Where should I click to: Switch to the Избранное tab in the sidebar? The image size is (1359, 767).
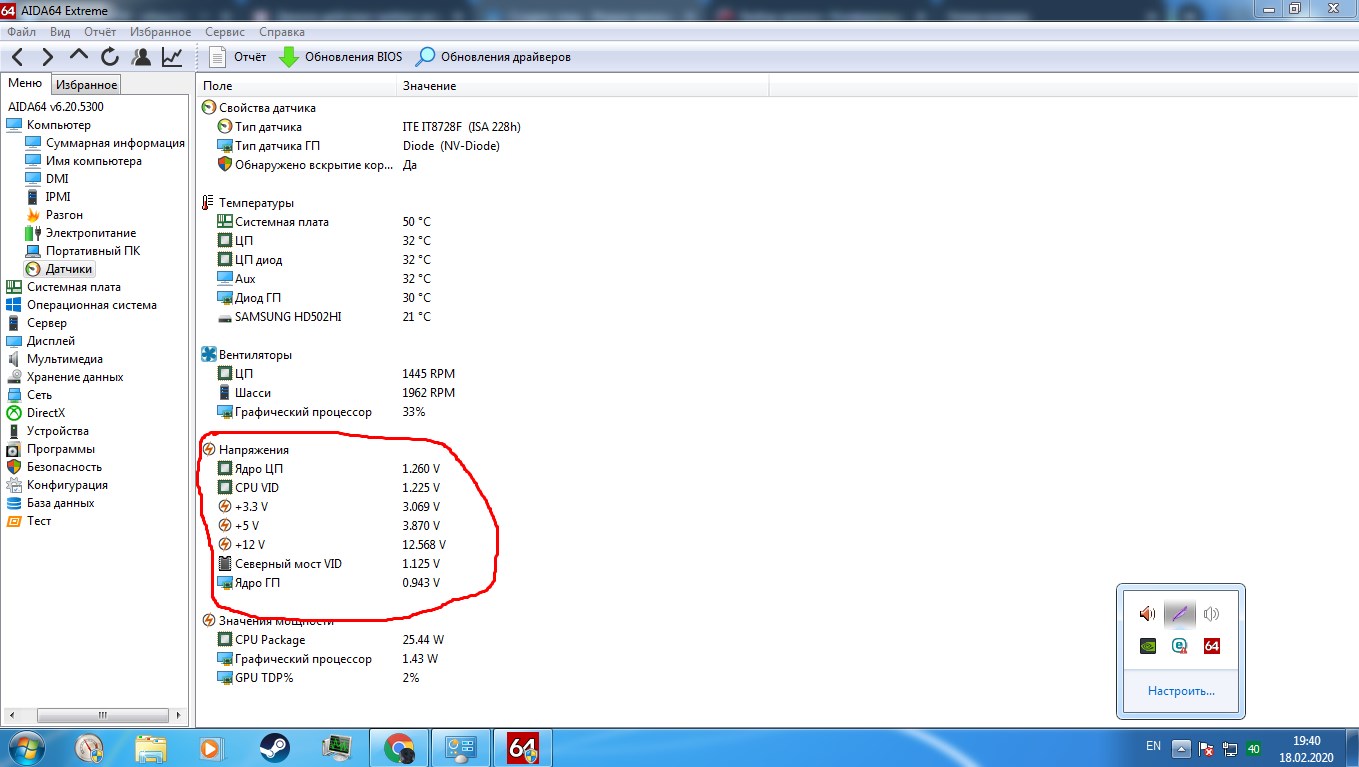87,85
